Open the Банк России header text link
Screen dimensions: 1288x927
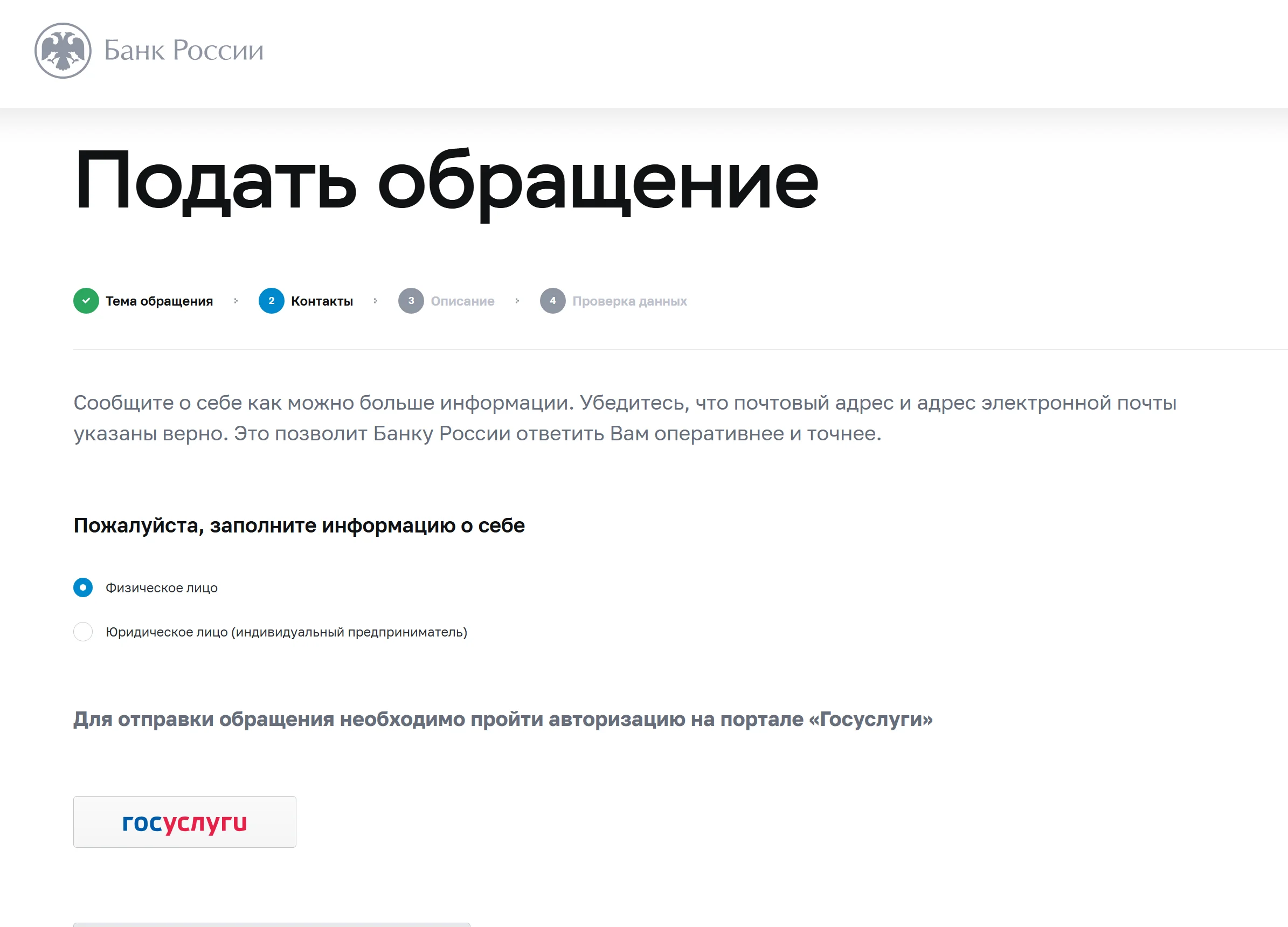point(184,51)
